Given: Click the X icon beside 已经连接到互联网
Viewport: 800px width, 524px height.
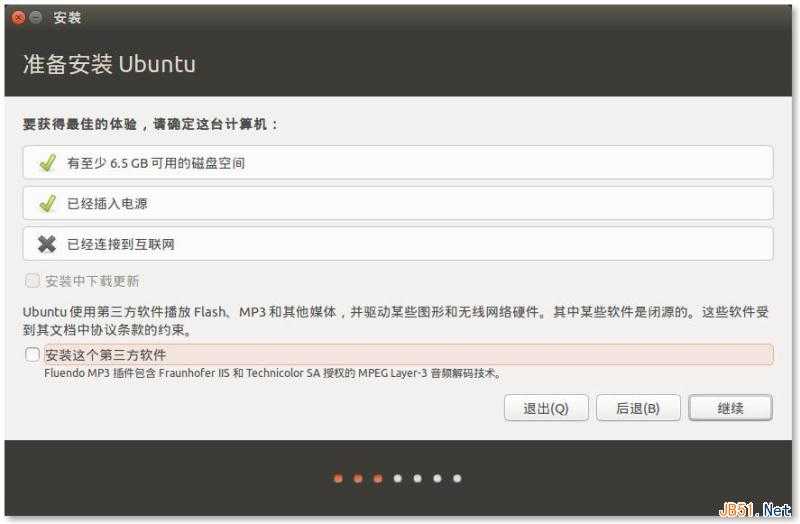Looking at the screenshot, I should [x=47, y=244].
